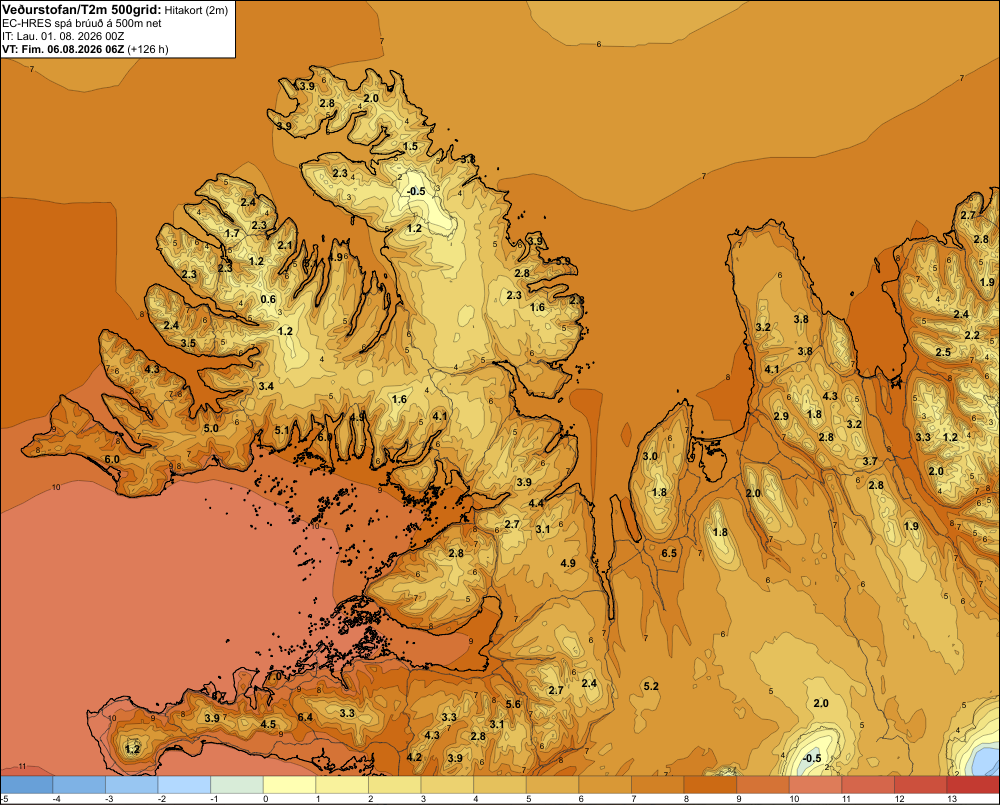Select the '4.4' temperature value
This screenshot has width=1000, height=805.
(x=536, y=503)
